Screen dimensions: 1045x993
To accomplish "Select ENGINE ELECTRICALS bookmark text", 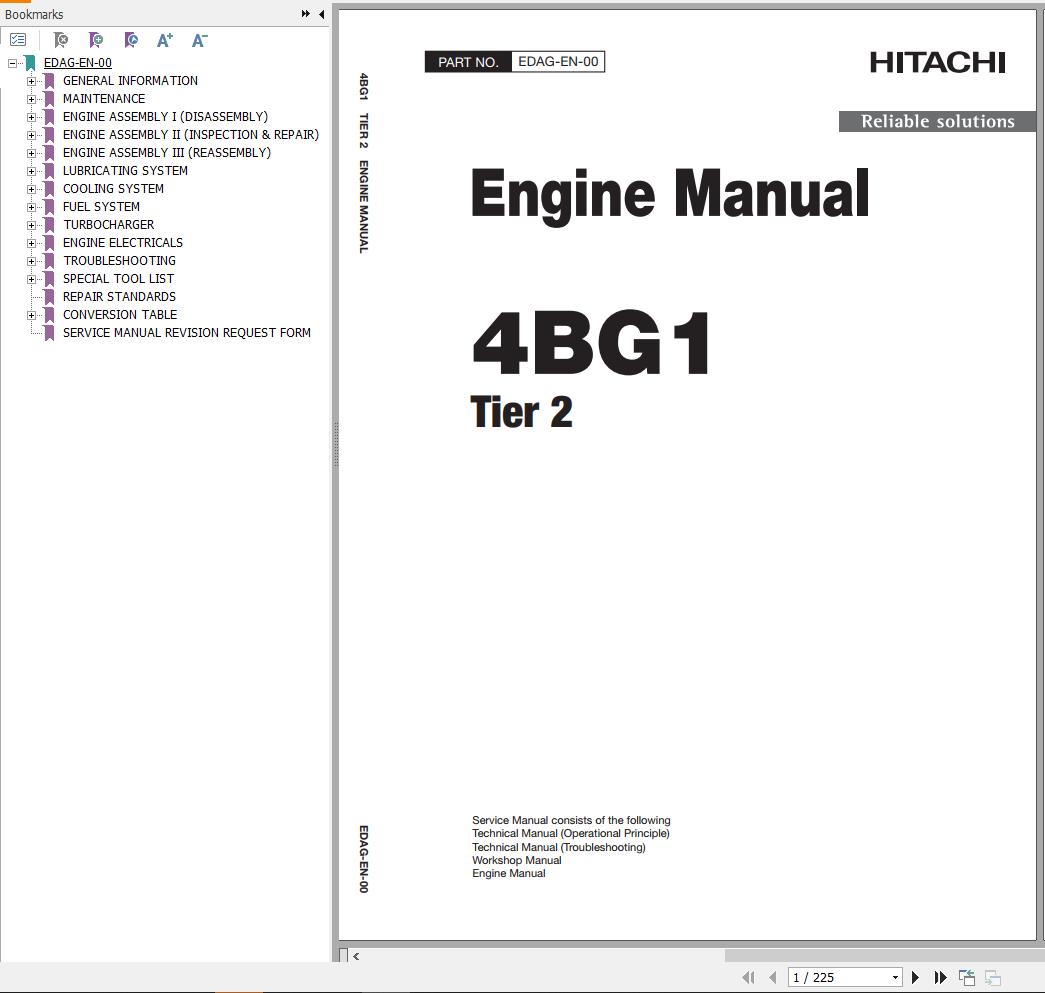I will (x=123, y=243).
